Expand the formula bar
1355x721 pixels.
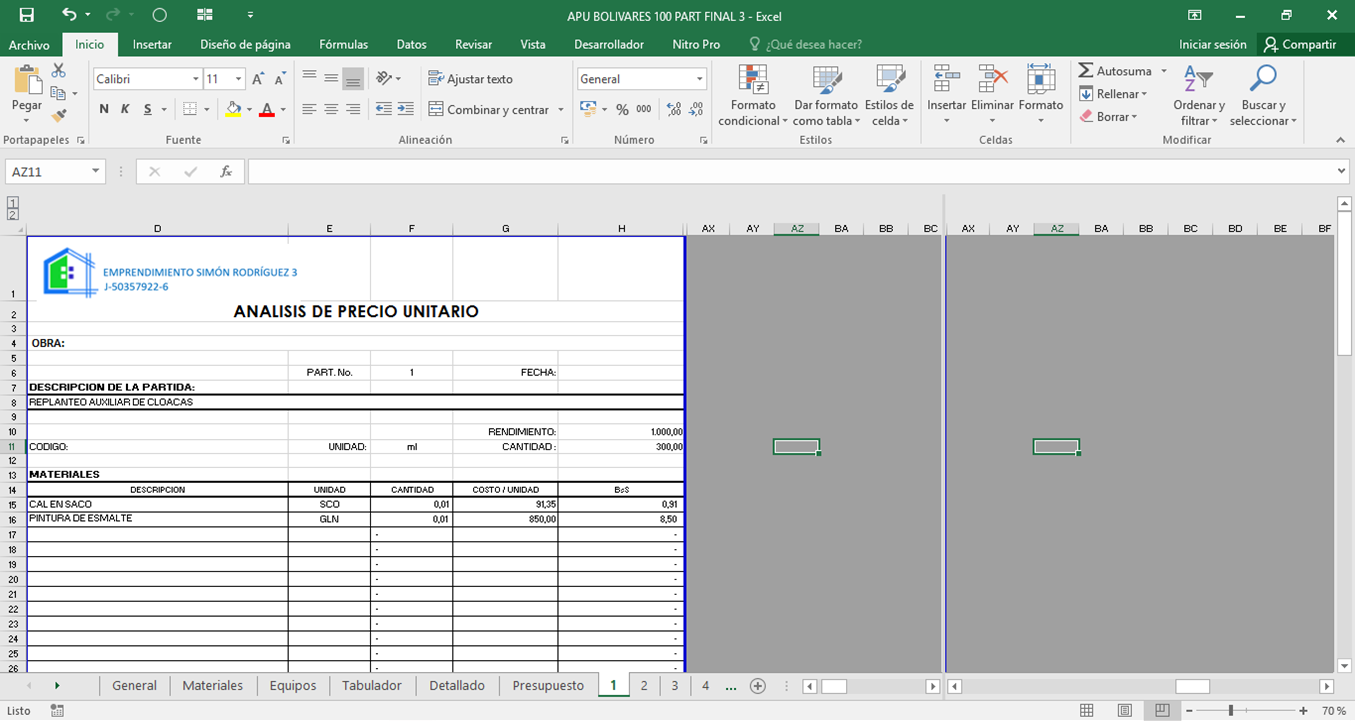pos(1342,172)
